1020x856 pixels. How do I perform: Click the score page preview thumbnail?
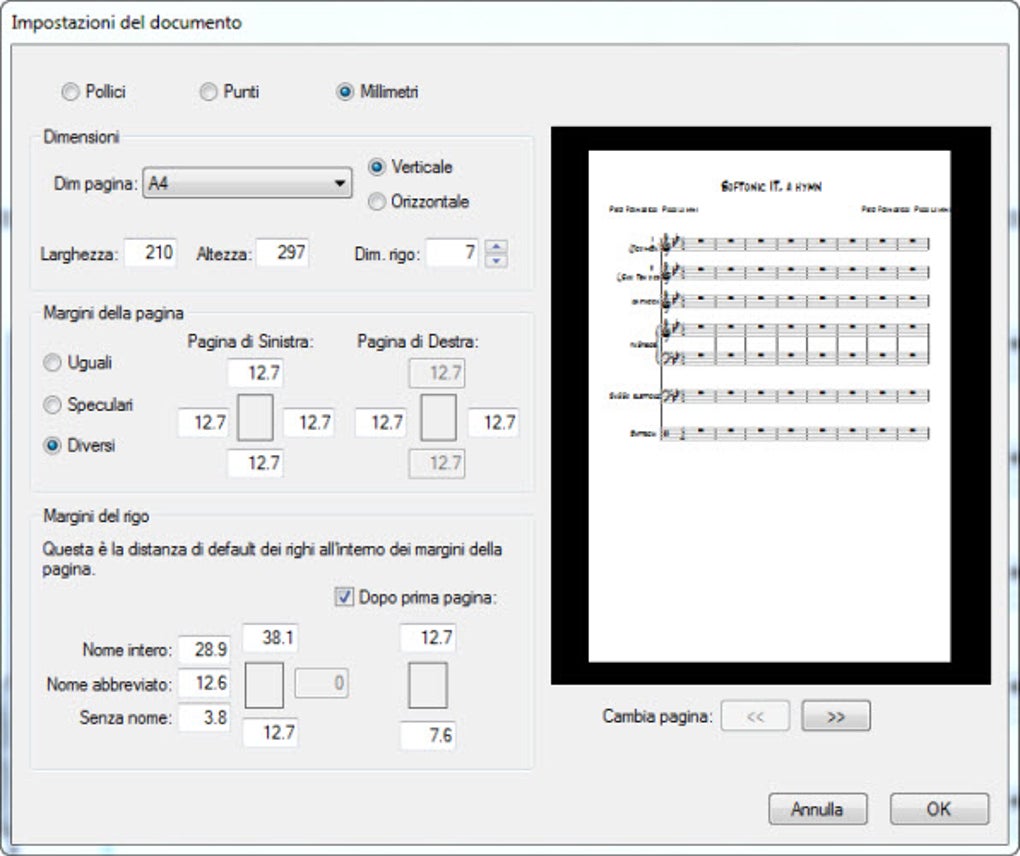click(770, 406)
